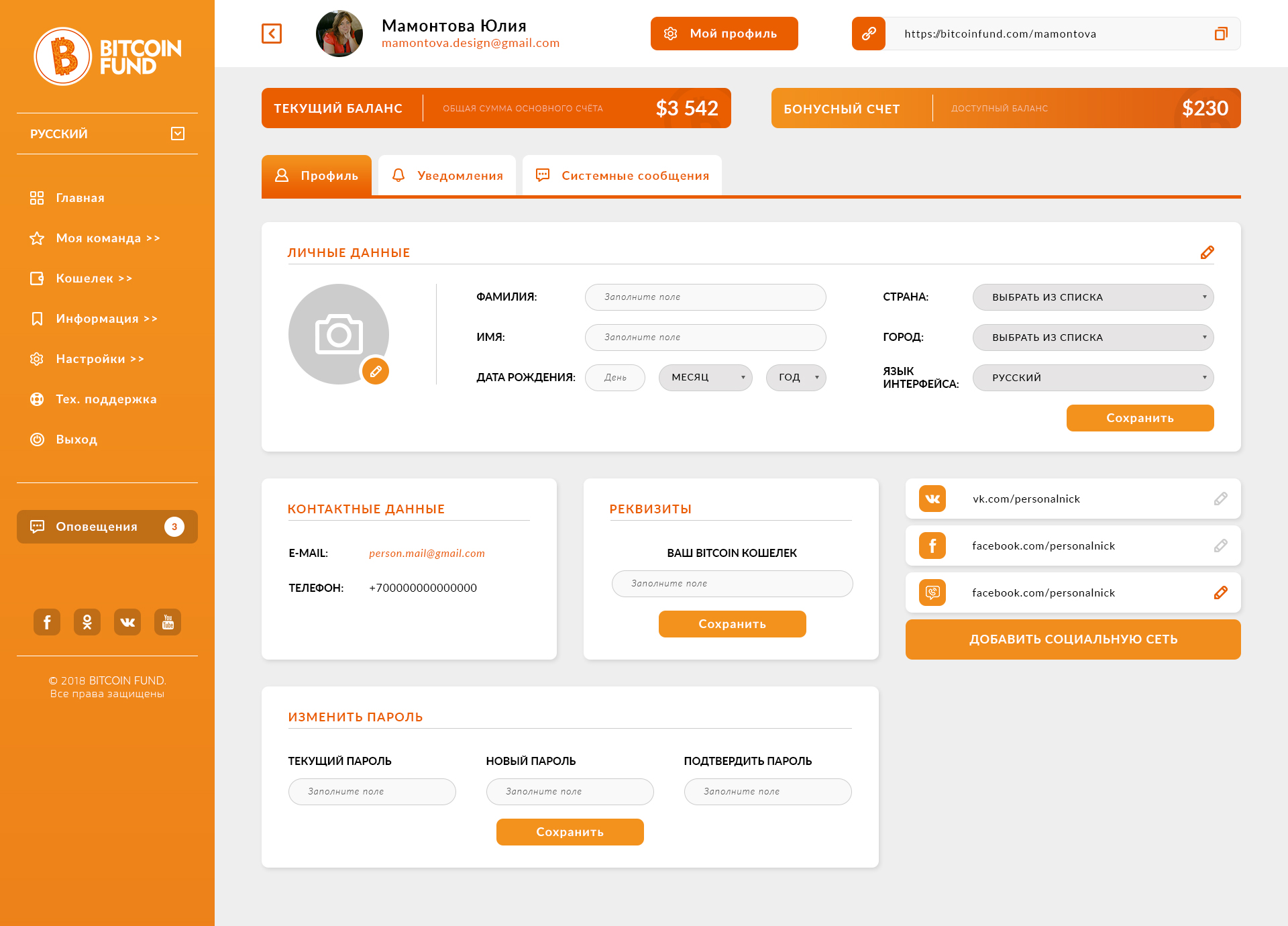The width and height of the screenshot is (1288, 926).
Task: Copy the referral link with the copy icon
Action: (x=1221, y=34)
